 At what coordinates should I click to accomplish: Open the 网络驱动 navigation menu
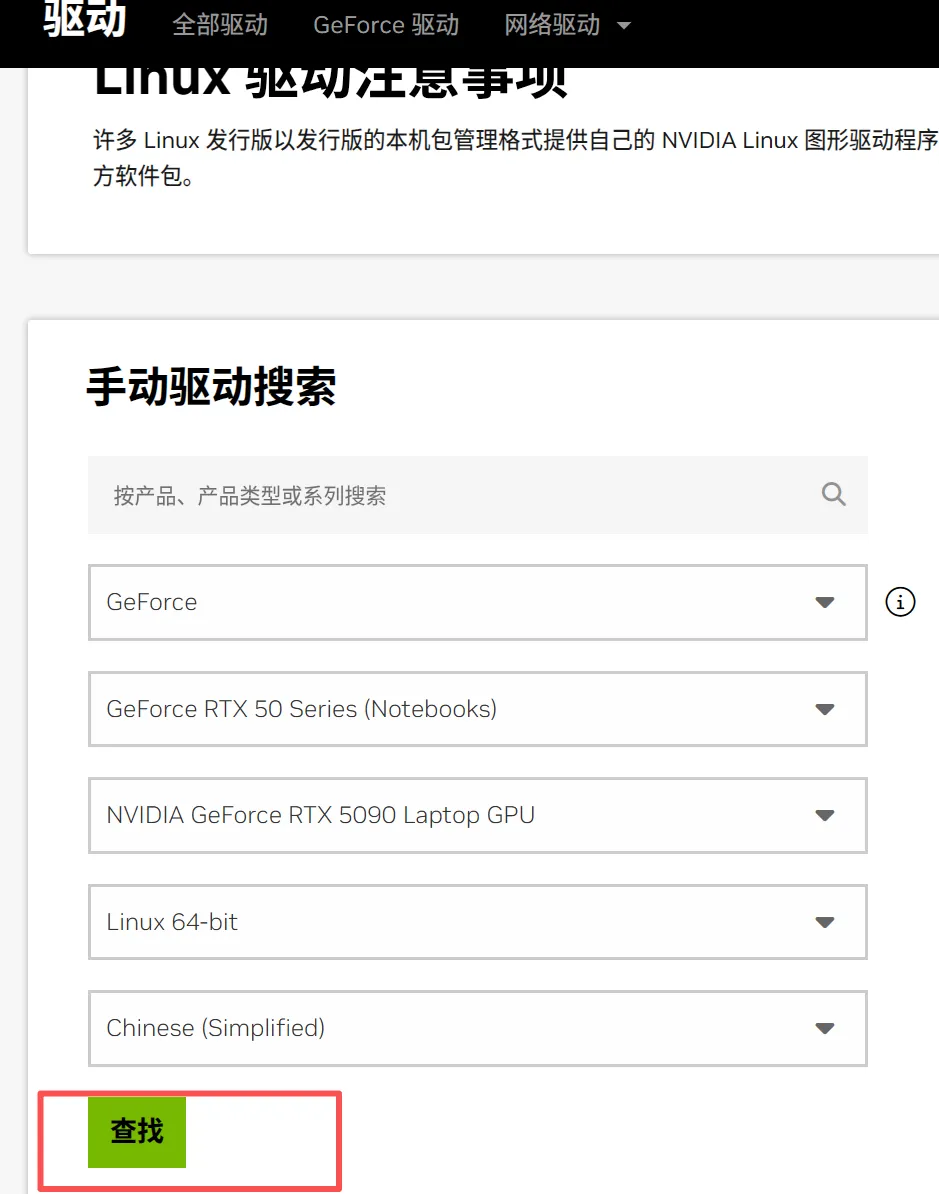coord(552,25)
